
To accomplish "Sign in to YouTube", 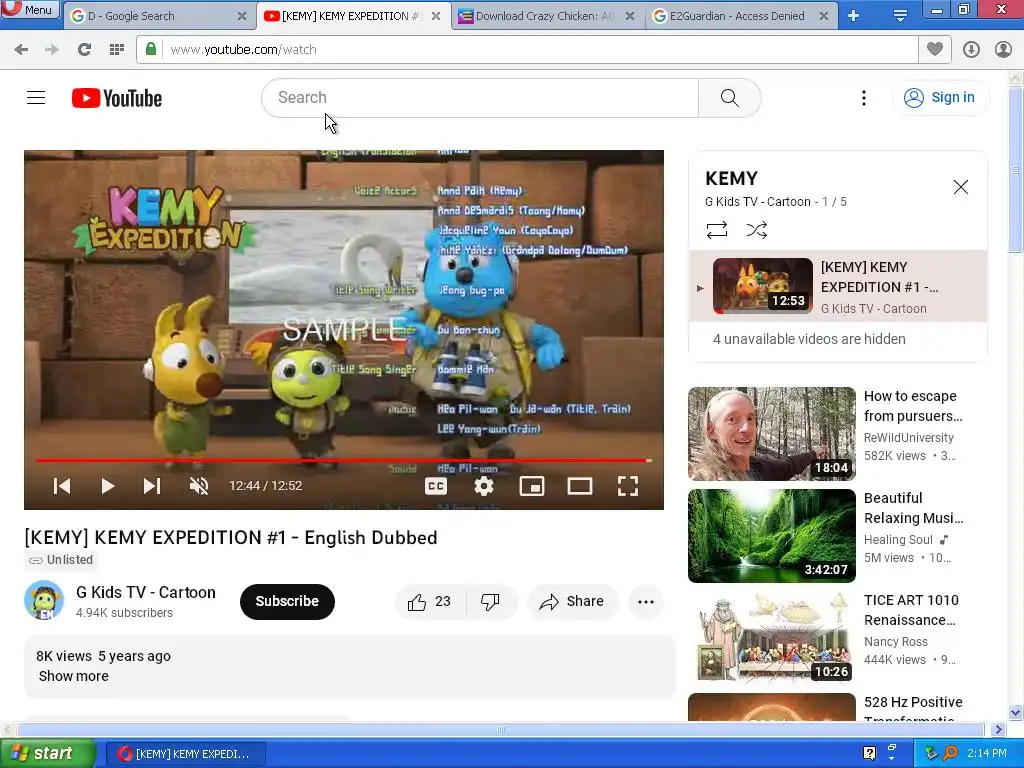I will [940, 98].
